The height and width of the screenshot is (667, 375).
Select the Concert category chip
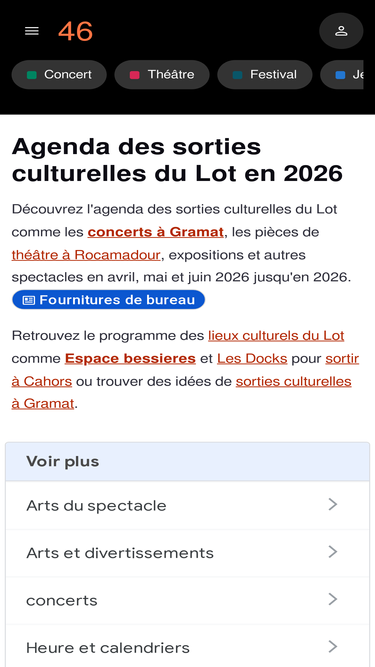pos(59,75)
